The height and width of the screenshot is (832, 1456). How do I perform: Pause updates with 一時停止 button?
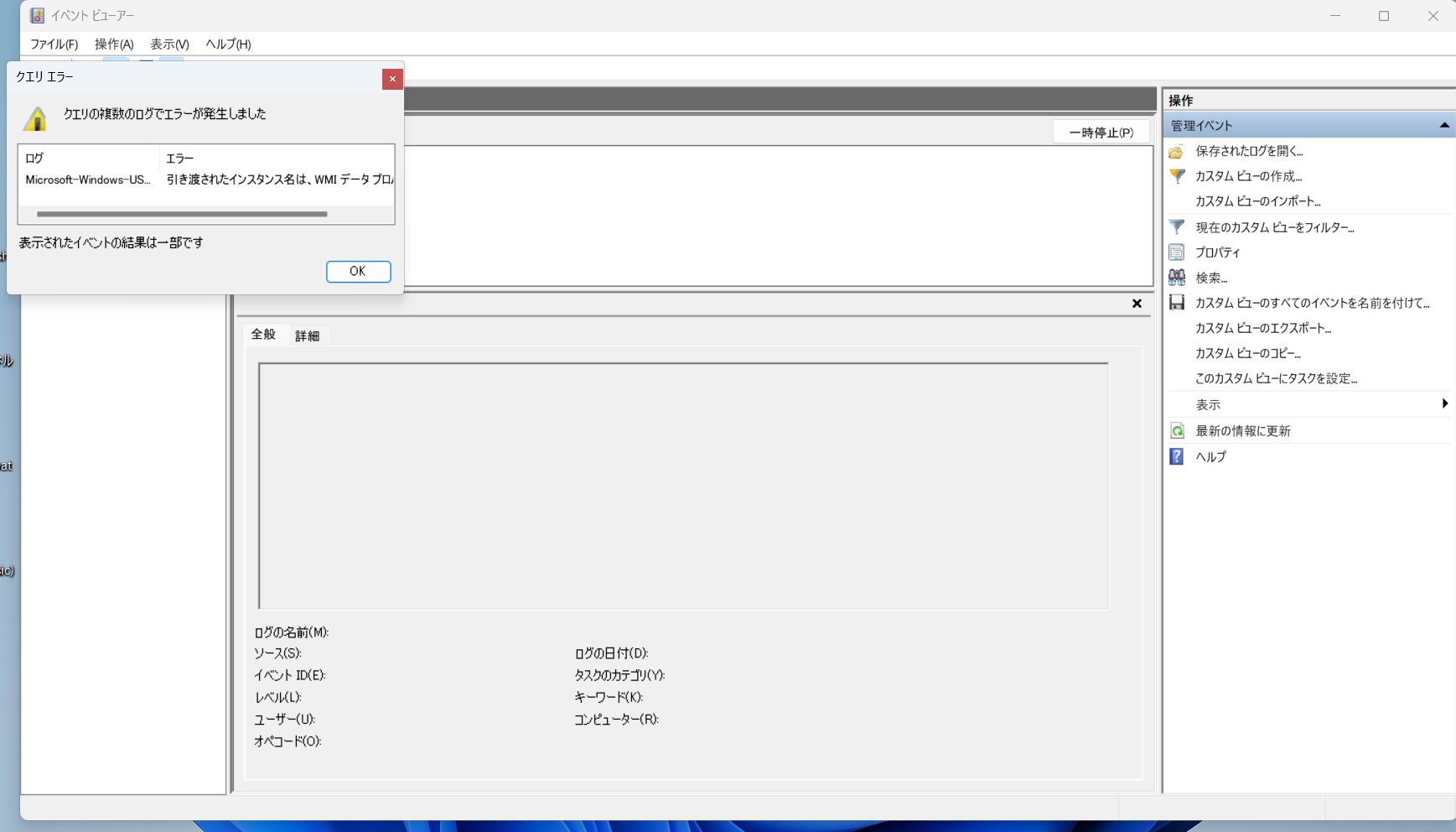[x=1100, y=132]
